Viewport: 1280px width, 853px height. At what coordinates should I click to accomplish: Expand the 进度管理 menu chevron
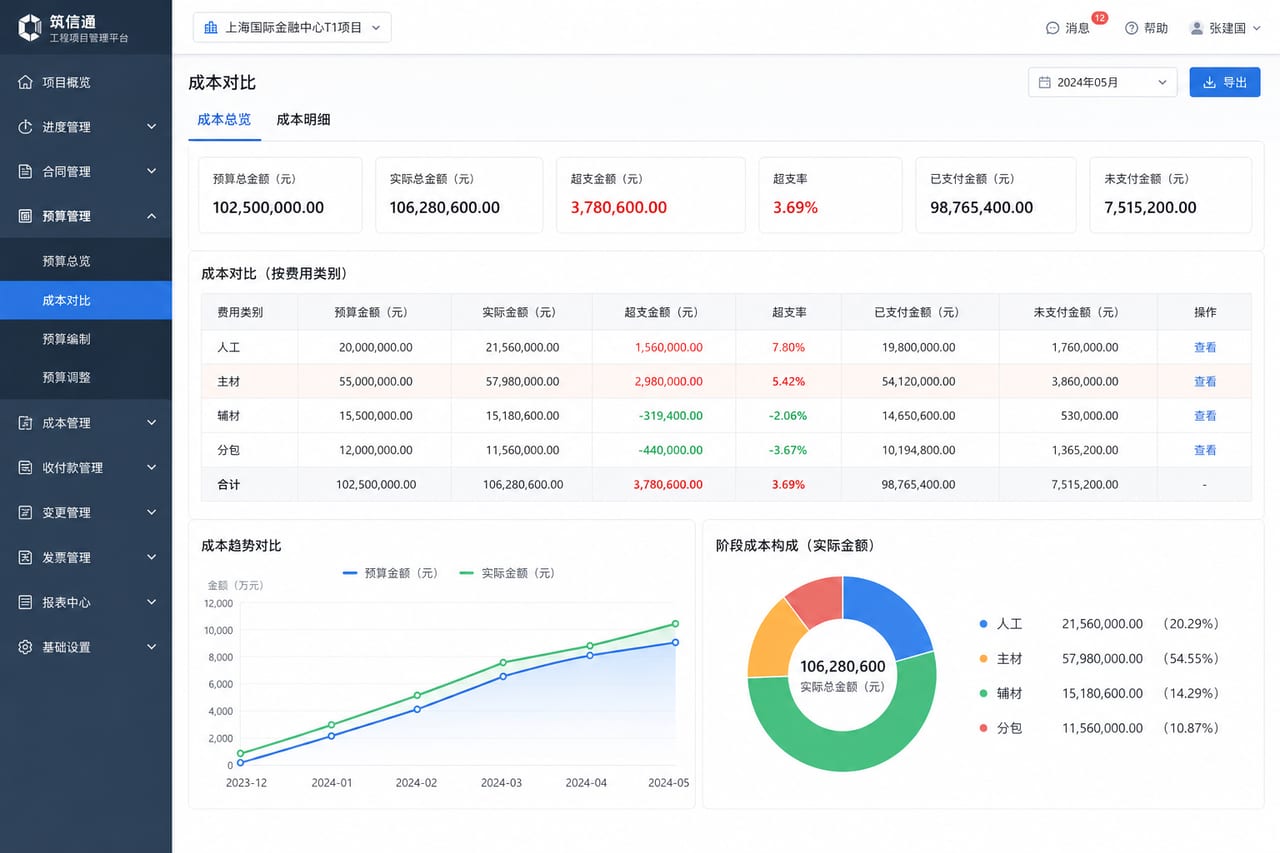(151, 127)
